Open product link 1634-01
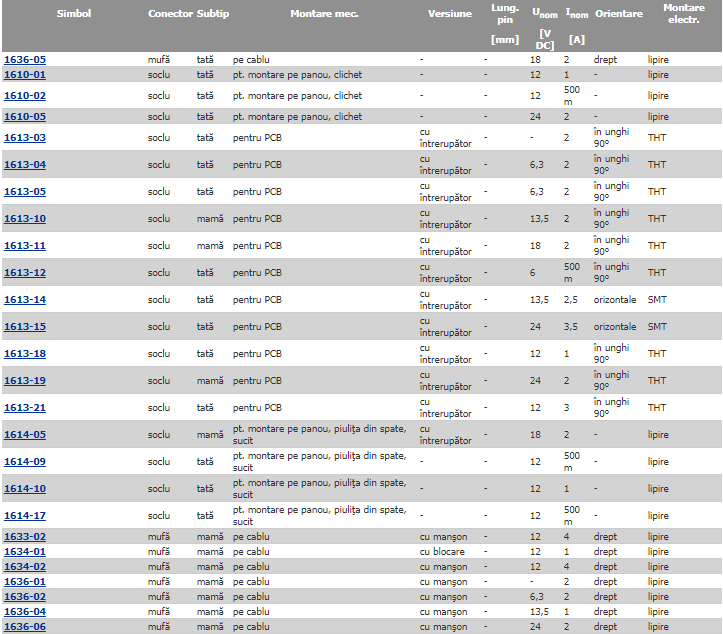Viewport: 723px width, 634px height. click(25, 552)
